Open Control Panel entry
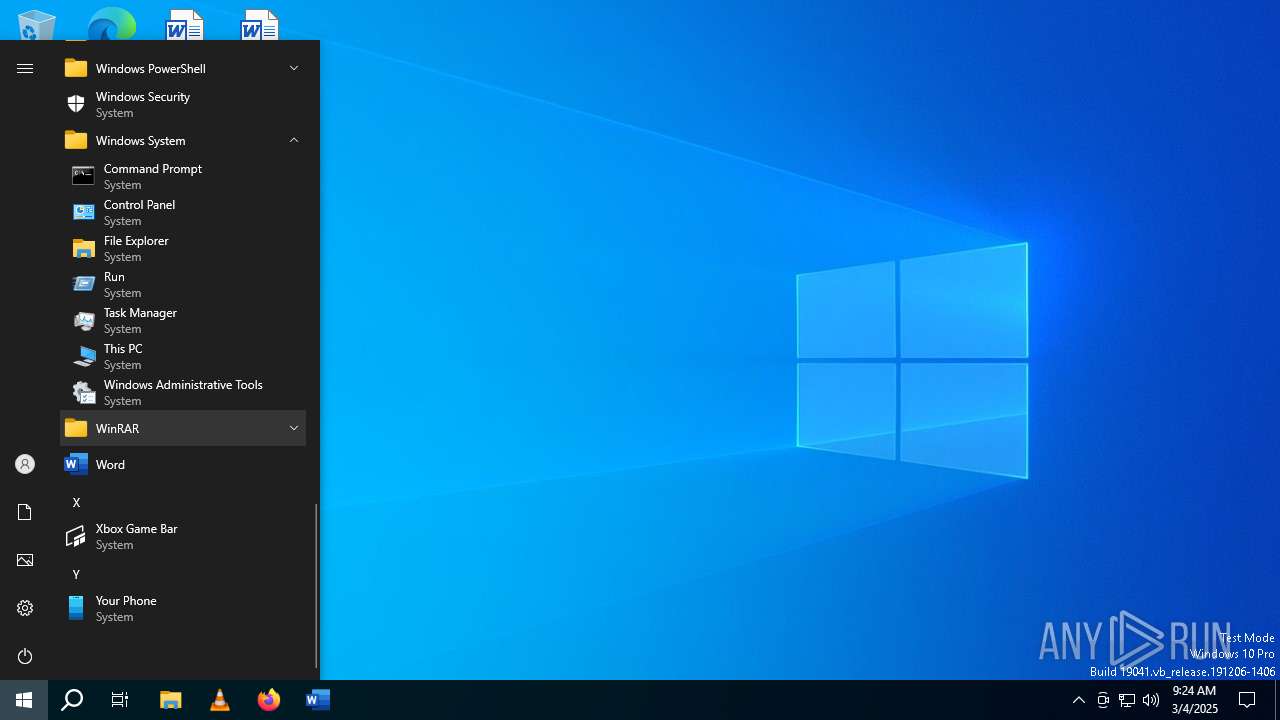1280x720 pixels. (x=183, y=212)
